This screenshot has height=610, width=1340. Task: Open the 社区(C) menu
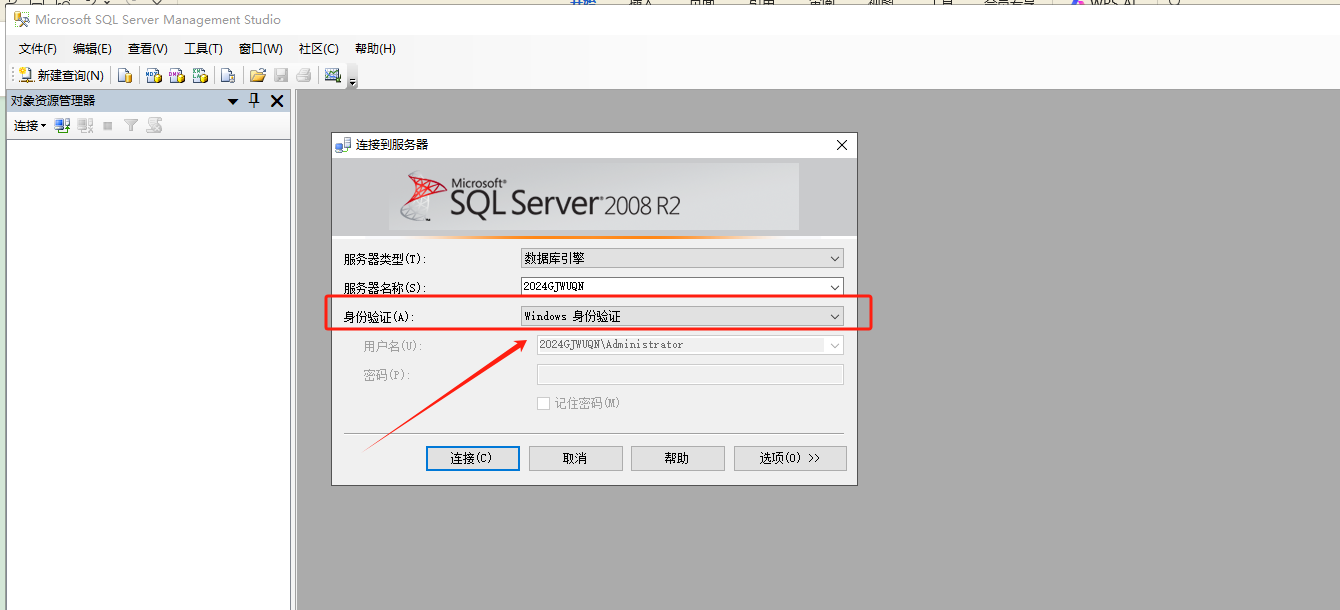click(x=319, y=49)
